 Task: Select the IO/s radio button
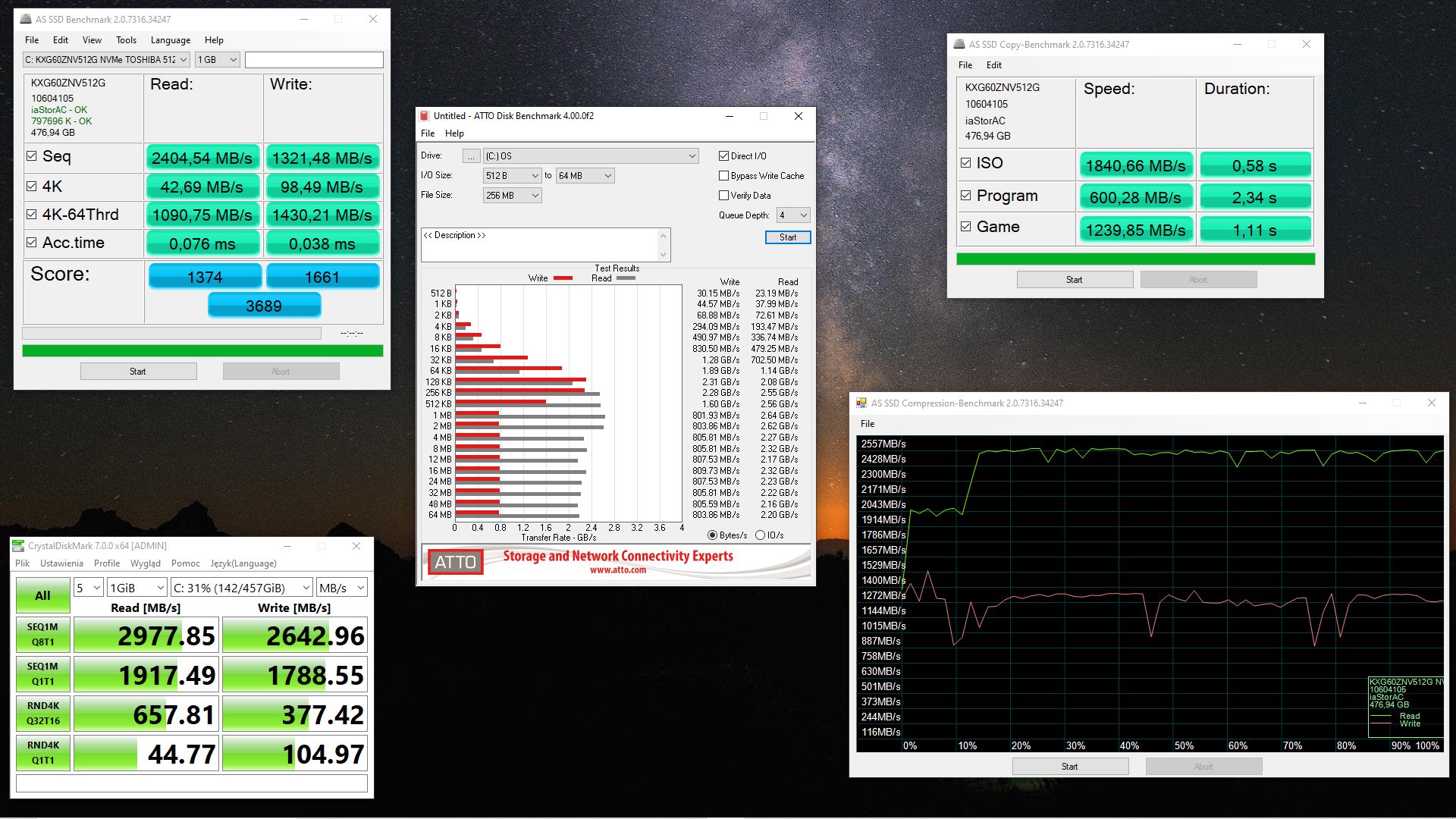click(x=761, y=535)
